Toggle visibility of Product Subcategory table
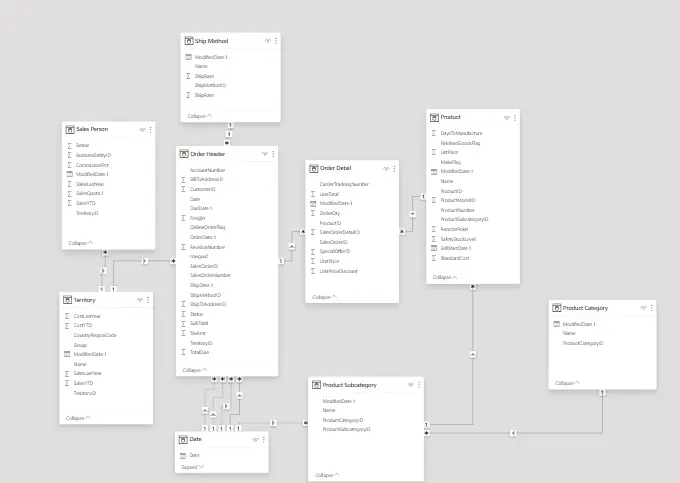The height and width of the screenshot is (483, 680). 411,385
